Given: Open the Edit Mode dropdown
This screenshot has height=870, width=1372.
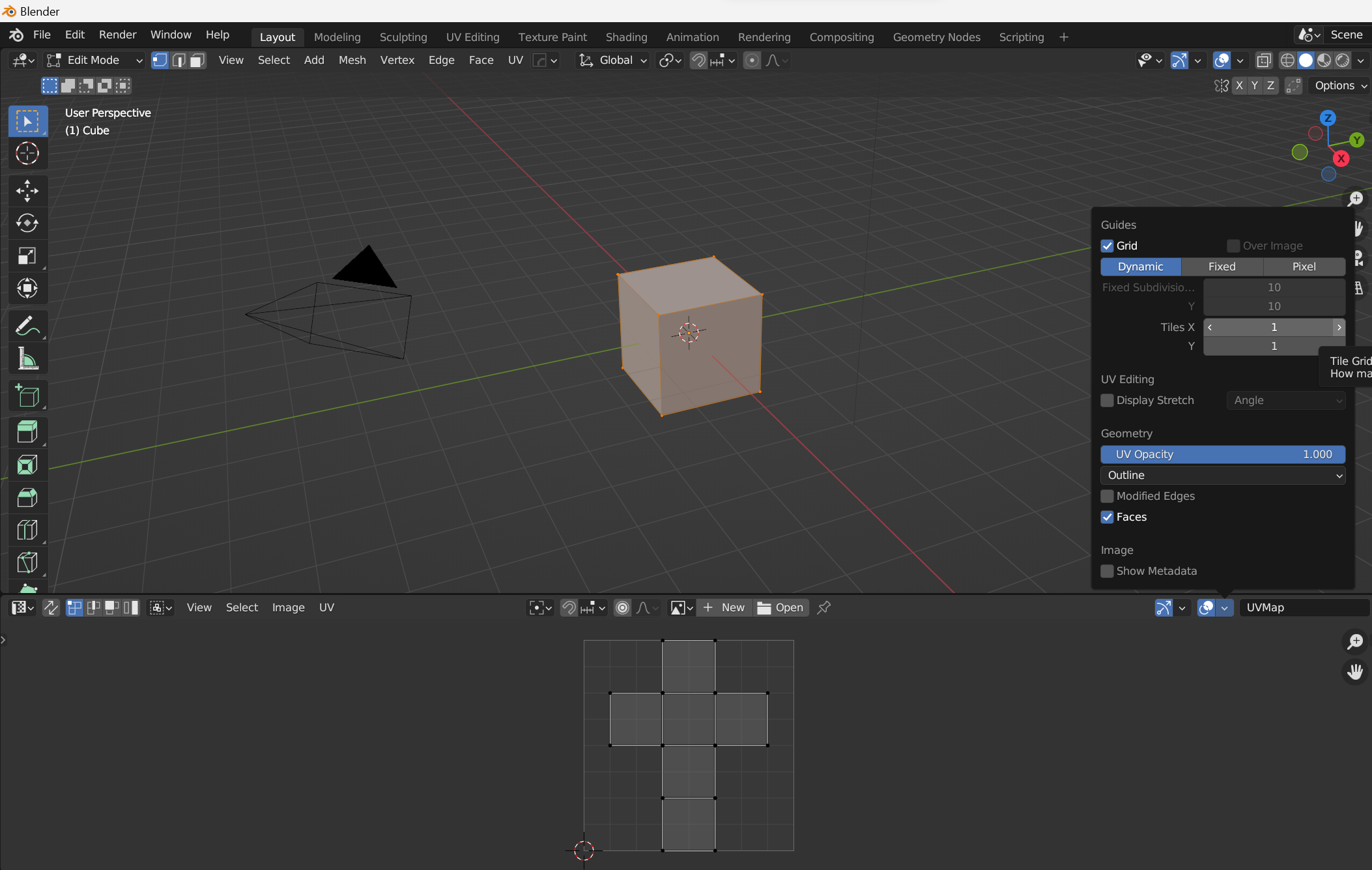Looking at the screenshot, I should point(95,60).
